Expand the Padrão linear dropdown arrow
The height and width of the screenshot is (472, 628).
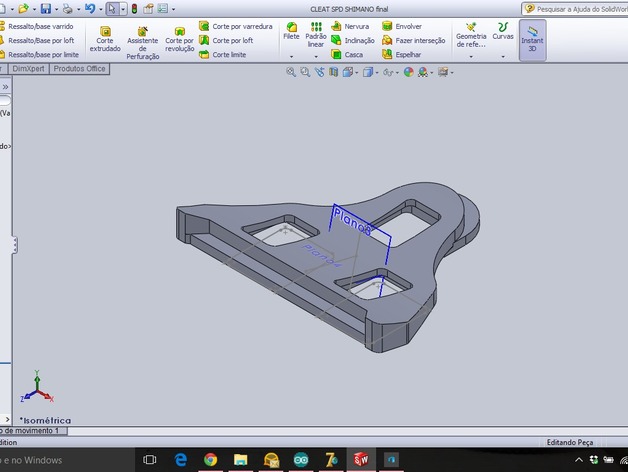click(316, 56)
